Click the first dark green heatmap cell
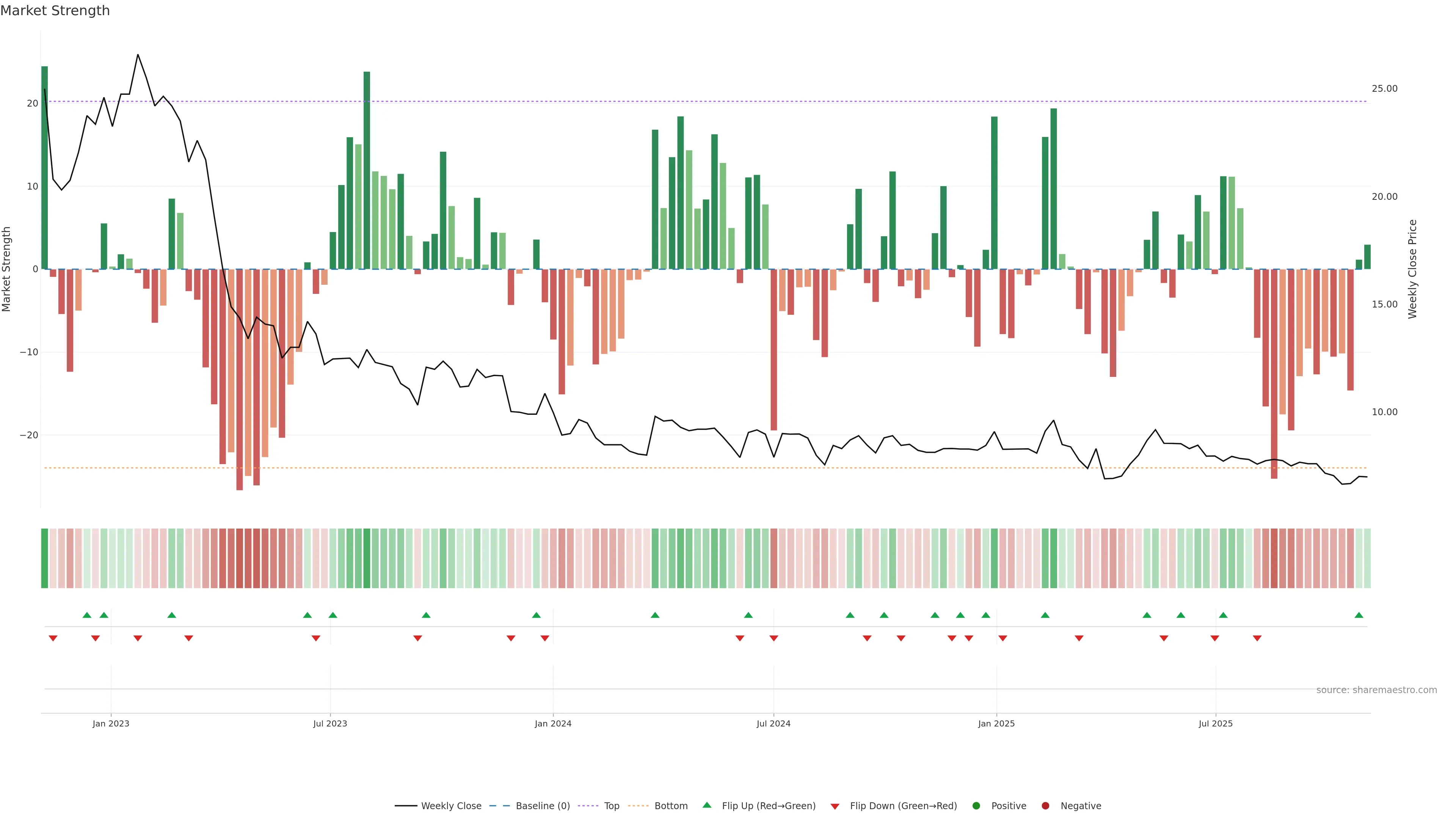1456x819 pixels. 45,559
